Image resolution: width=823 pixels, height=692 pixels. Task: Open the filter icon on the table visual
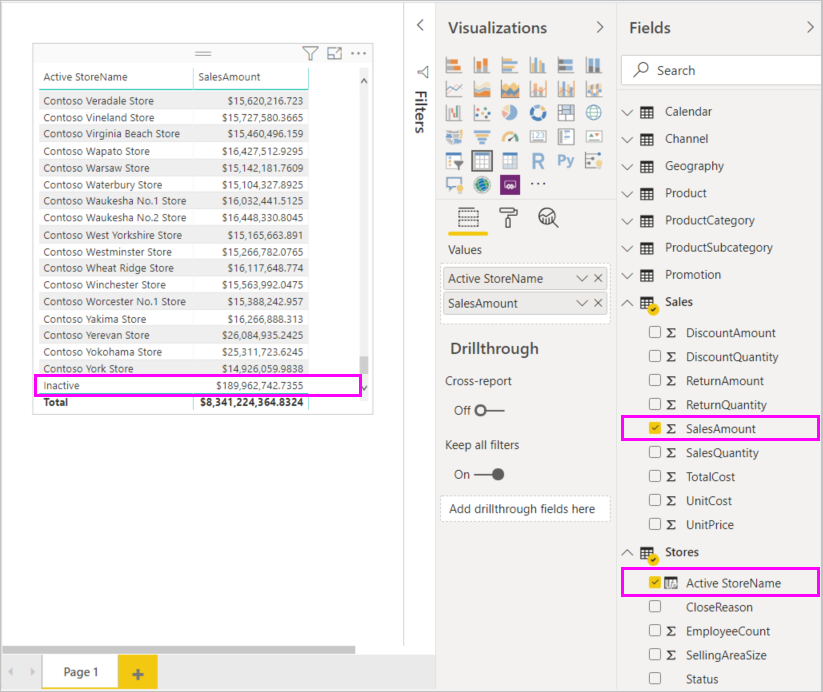(311, 53)
